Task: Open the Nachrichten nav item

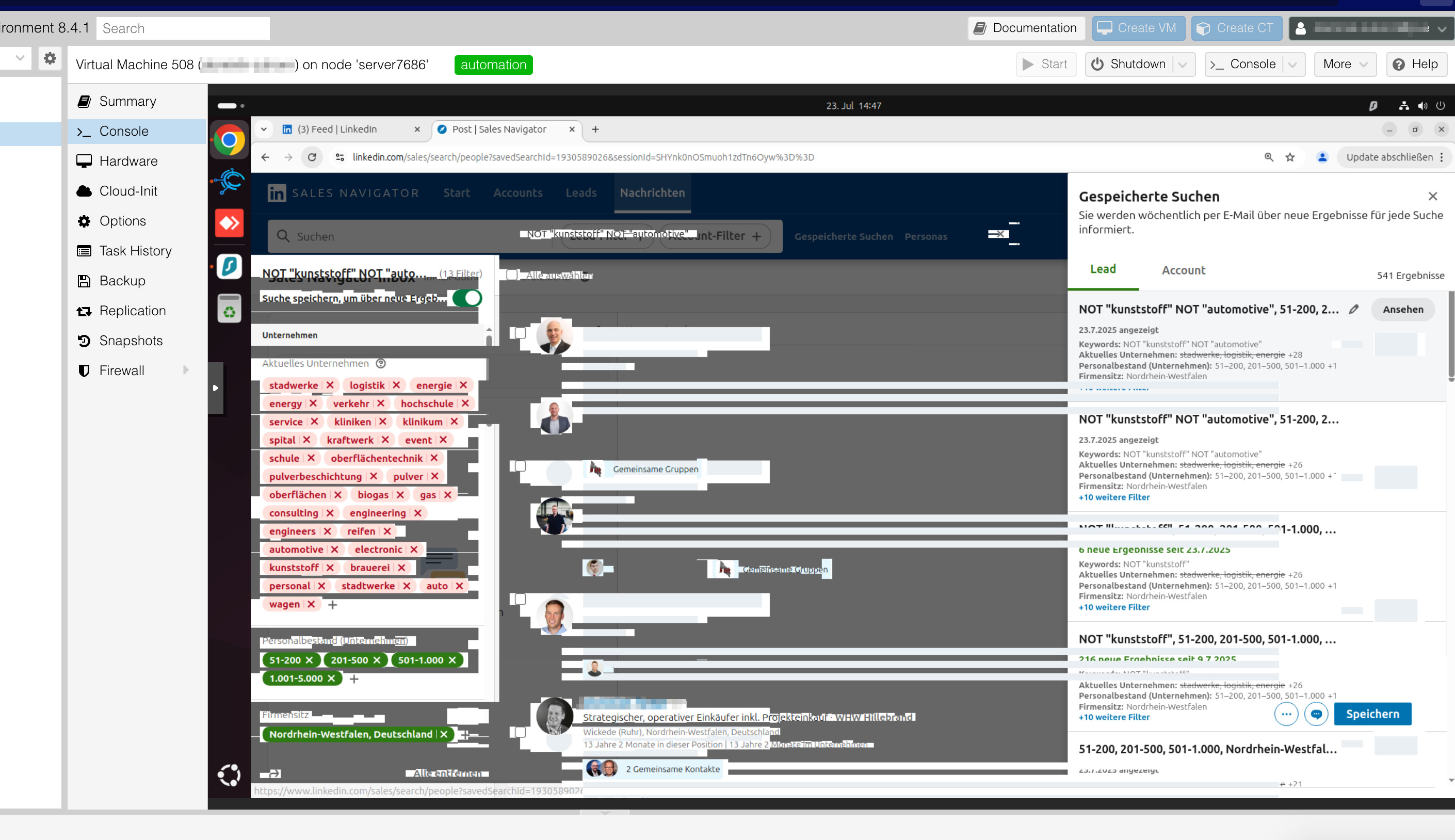Action: [652, 192]
